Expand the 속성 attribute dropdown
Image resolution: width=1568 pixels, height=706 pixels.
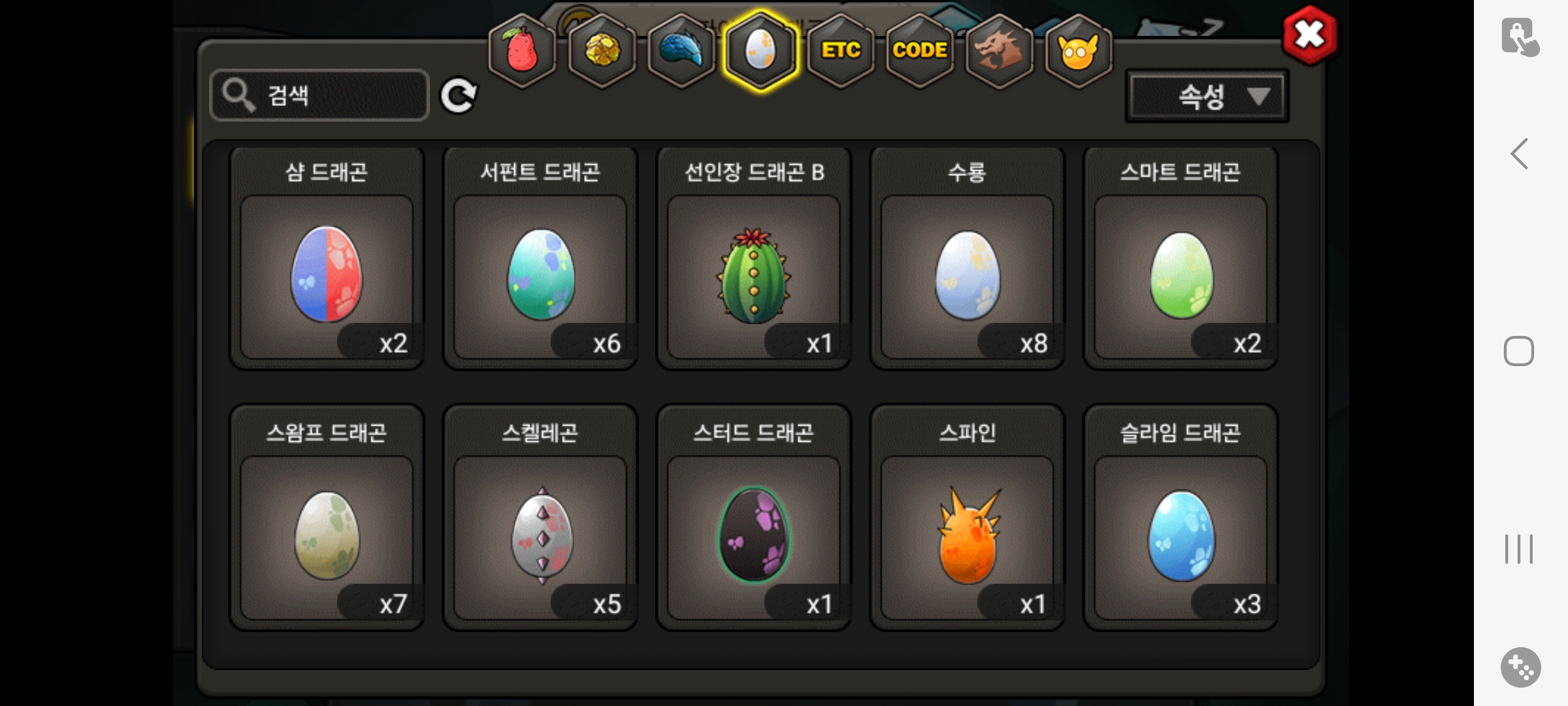[1207, 97]
